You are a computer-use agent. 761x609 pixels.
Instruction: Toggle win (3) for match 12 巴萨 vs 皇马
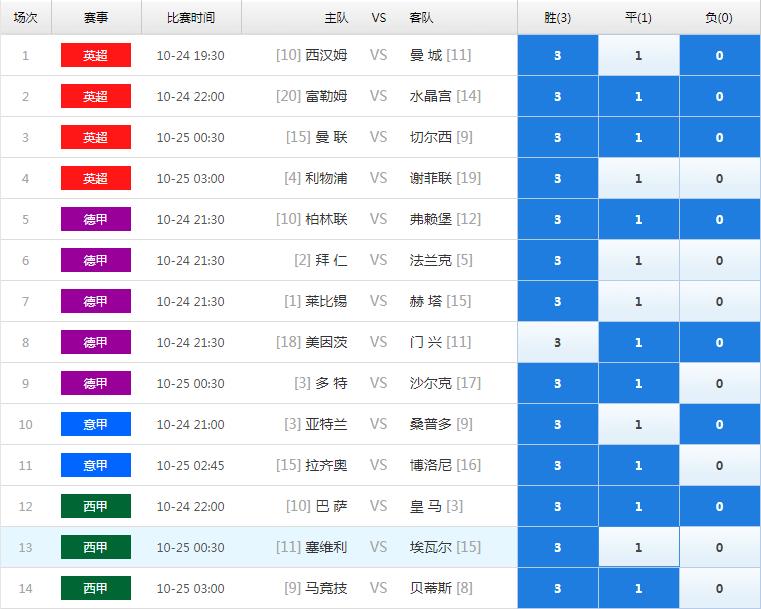coord(558,506)
